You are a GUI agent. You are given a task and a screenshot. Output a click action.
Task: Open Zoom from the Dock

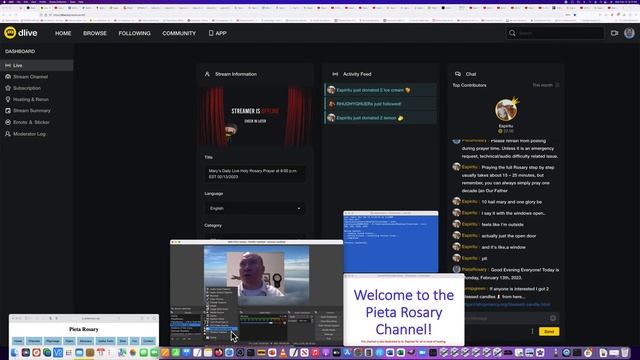pyautogui.click(x=422, y=353)
